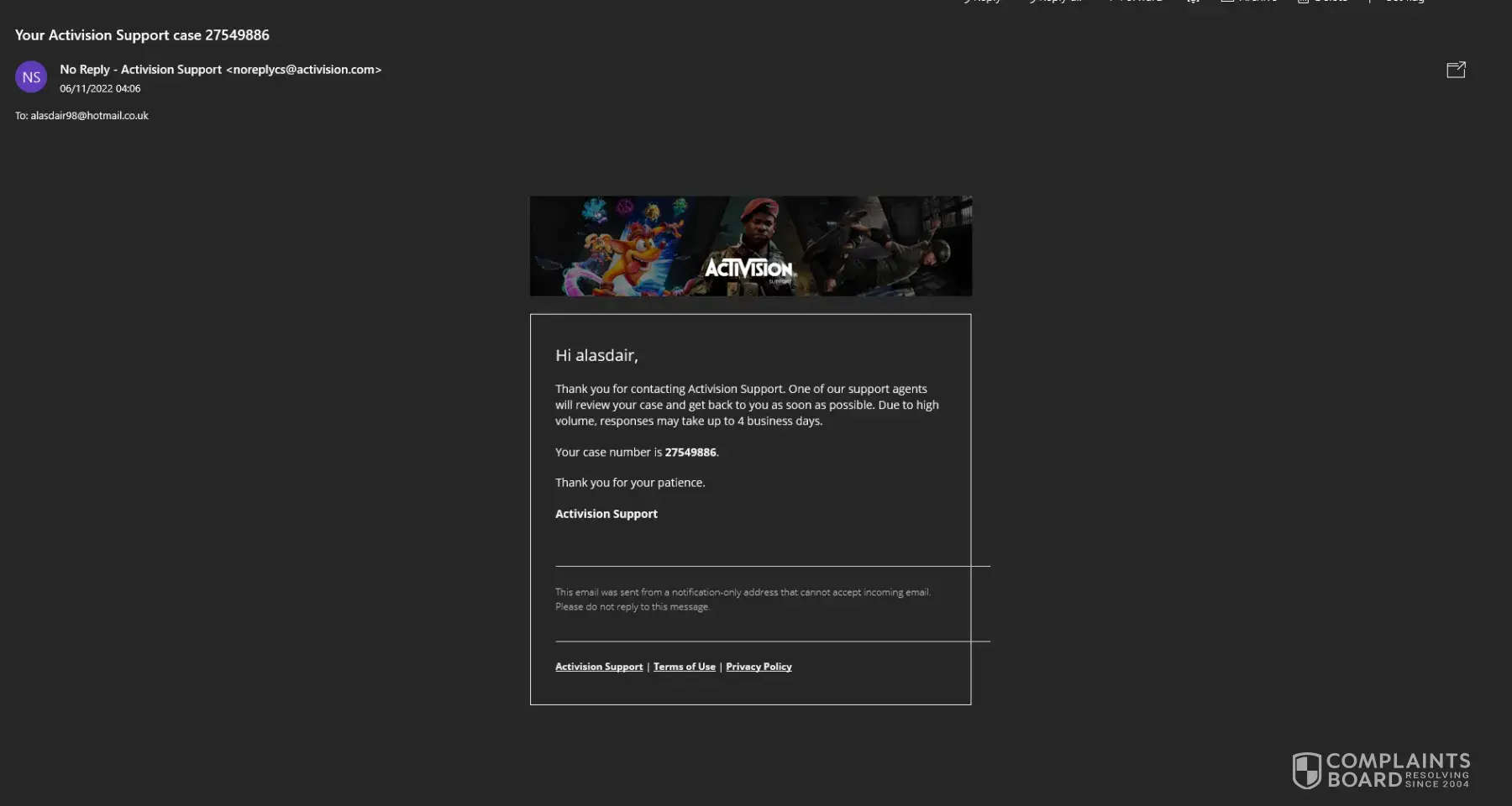
Task: Click the email subject heading with case 27549886
Action: pyautogui.click(x=142, y=35)
